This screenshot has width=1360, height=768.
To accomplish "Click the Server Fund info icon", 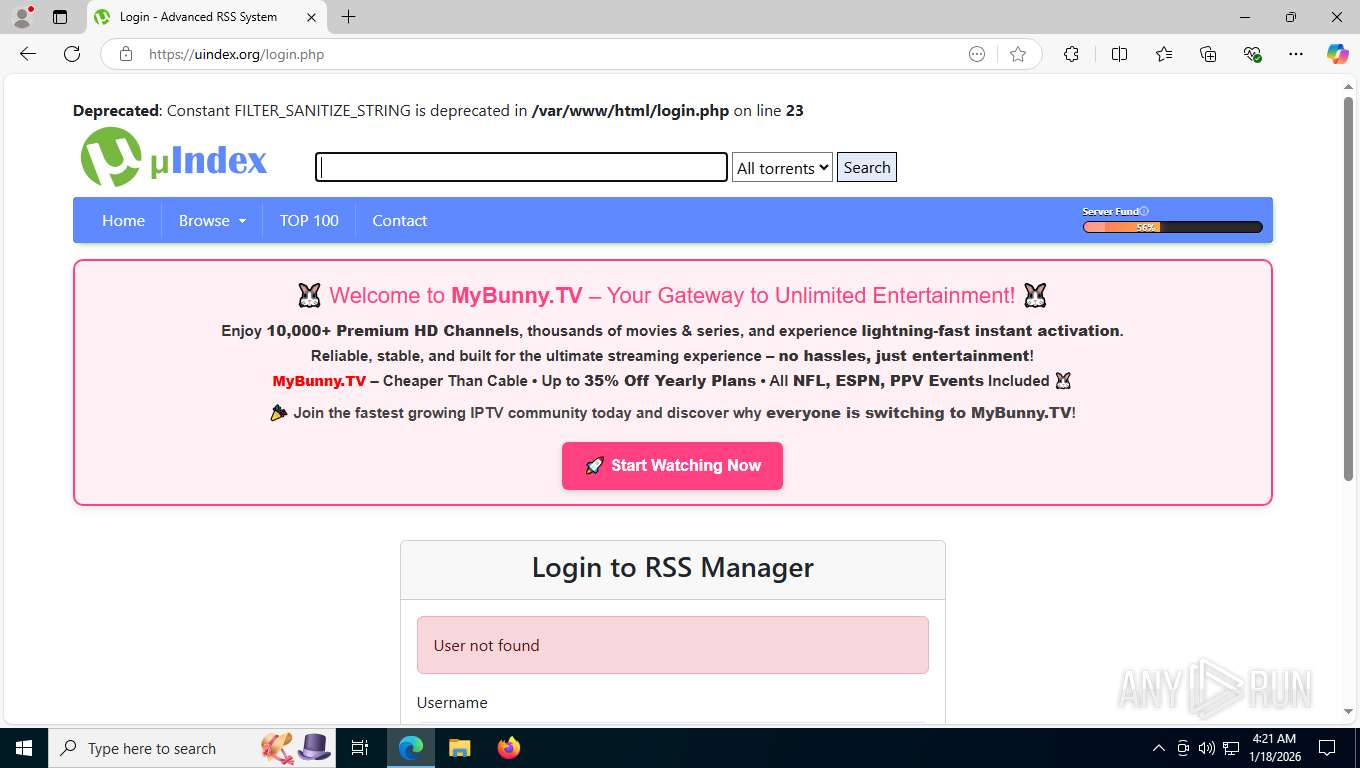I will coord(1145,211).
